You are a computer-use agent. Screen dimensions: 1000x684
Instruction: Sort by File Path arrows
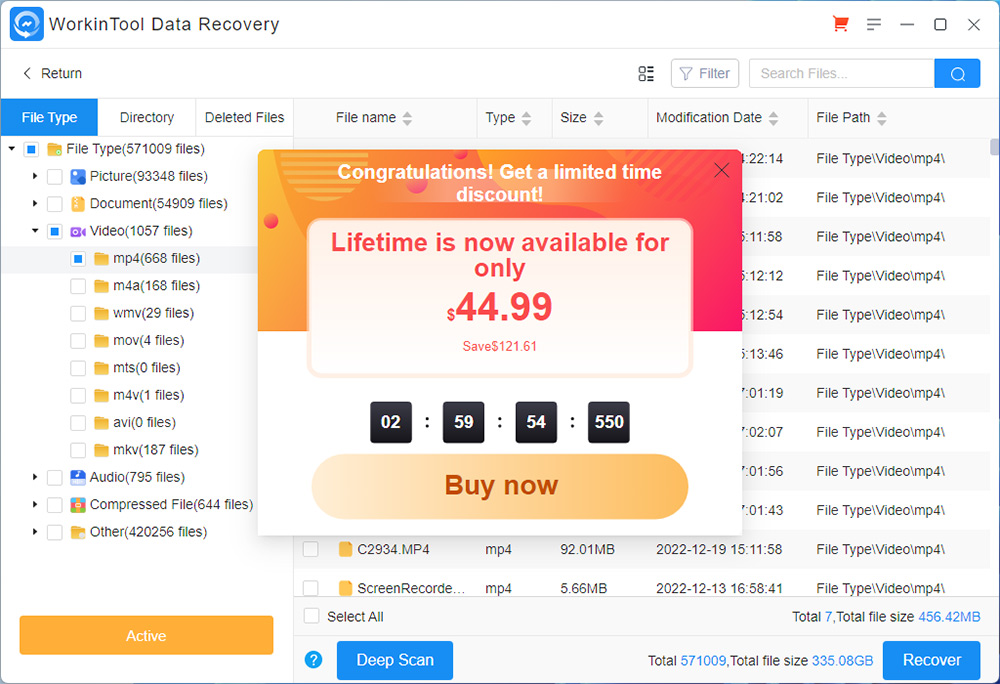[882, 118]
